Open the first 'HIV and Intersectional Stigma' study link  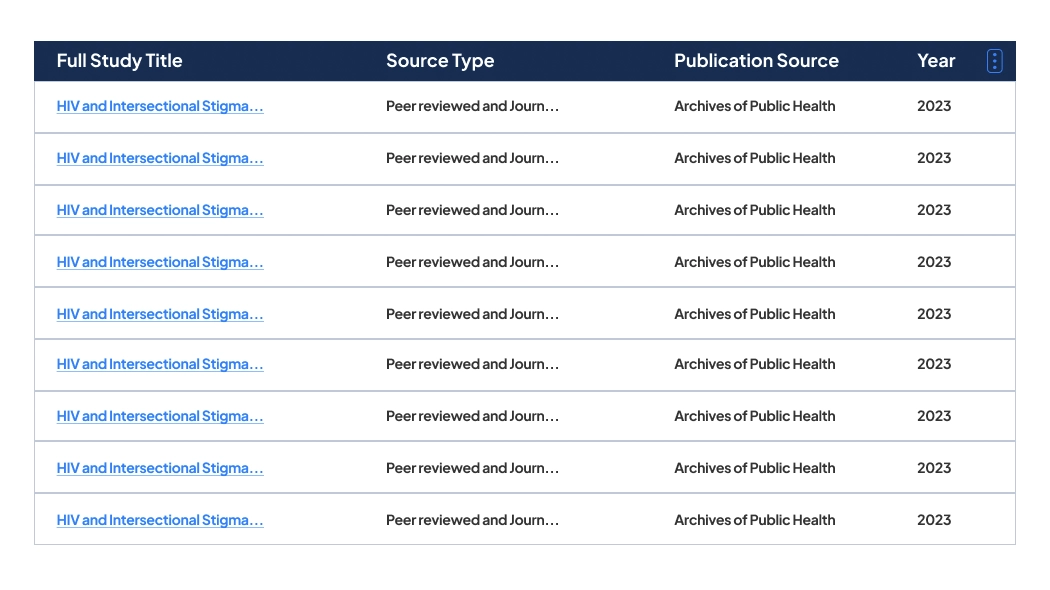click(160, 106)
